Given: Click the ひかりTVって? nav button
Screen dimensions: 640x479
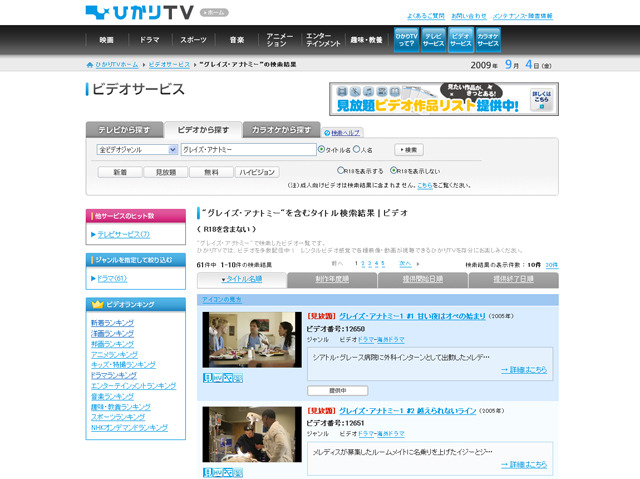Looking at the screenshot, I should click(406, 40).
